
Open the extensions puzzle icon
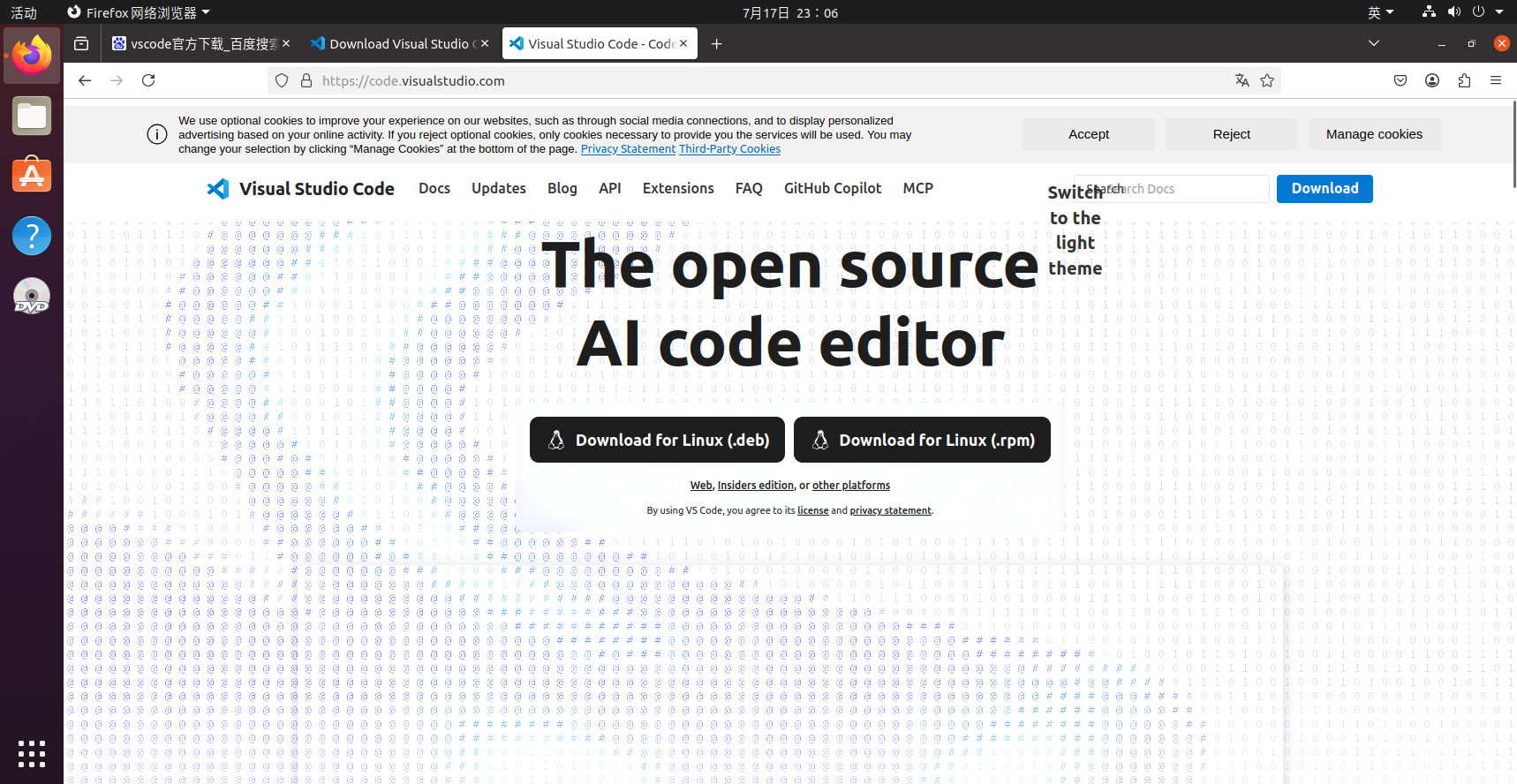(1464, 80)
